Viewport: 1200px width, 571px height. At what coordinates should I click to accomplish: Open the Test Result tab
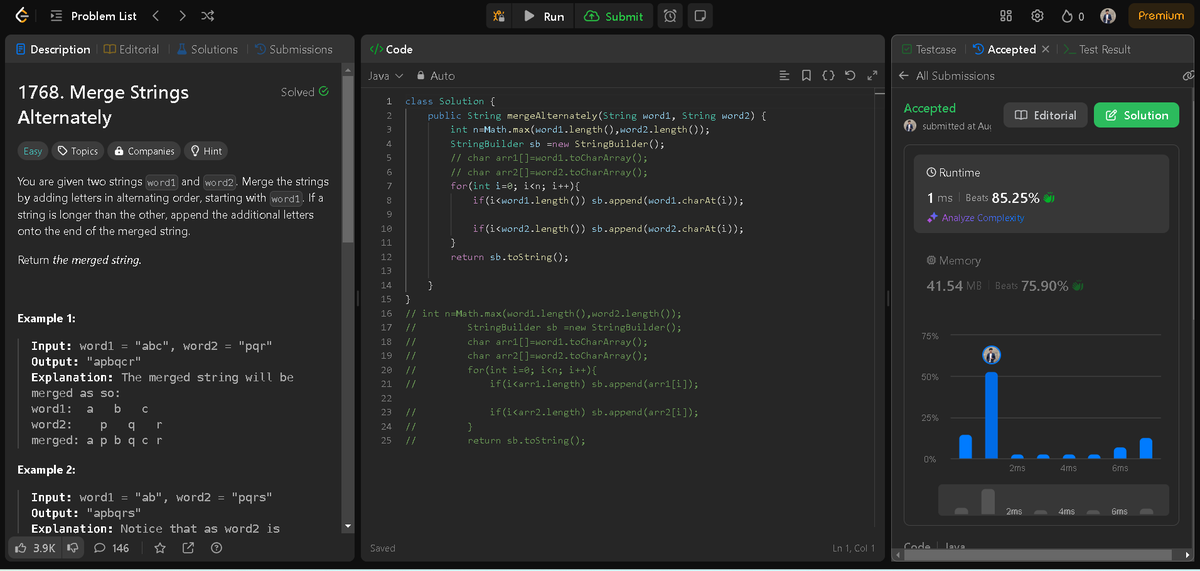(1097, 49)
